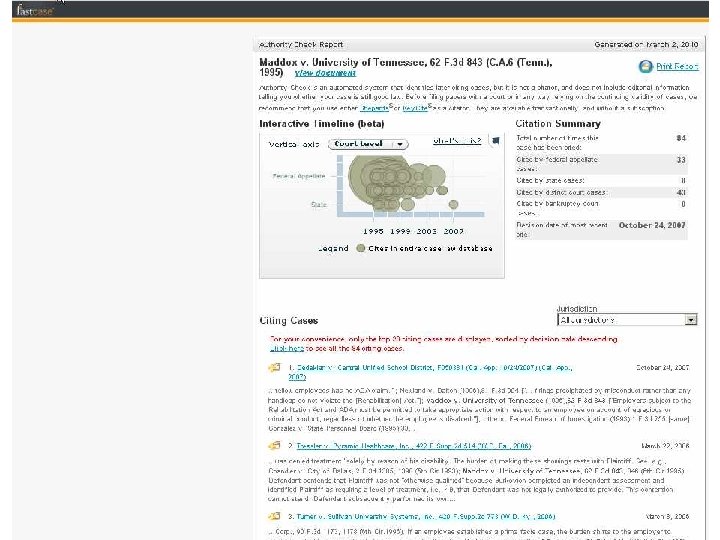Viewport: 720px width, 540px height.
Task: Click the case title Maddox v. University of Tennessee
Action: 405,67
